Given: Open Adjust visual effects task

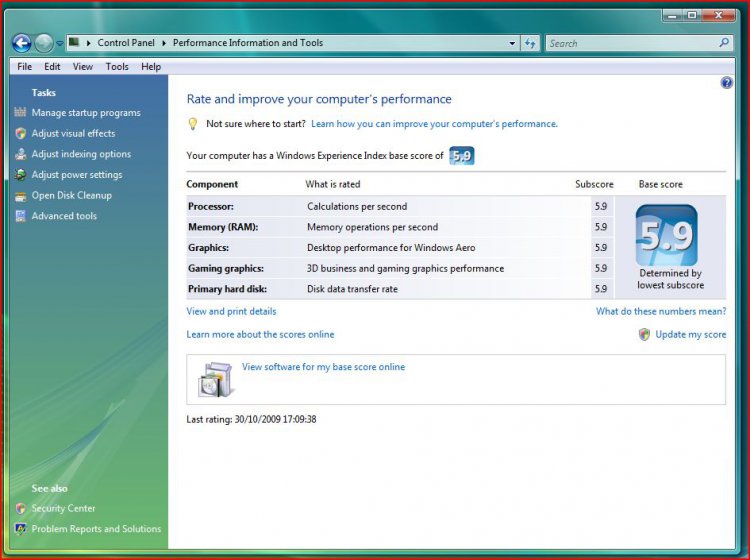Looking at the screenshot, I should coord(73,133).
